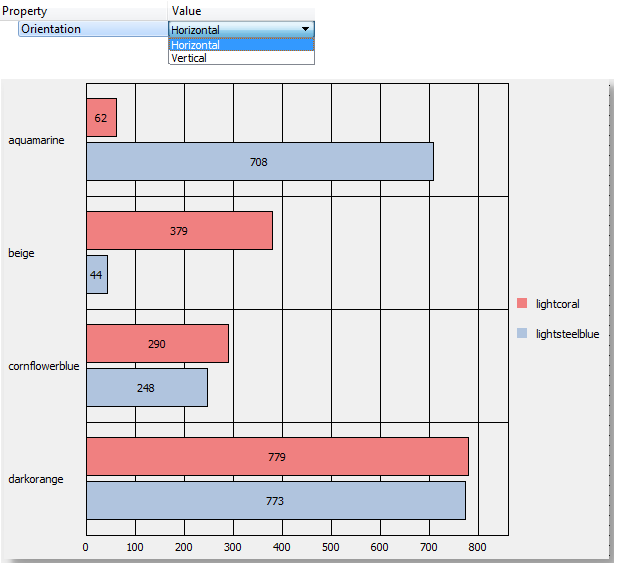Select Horizontal in the dropdown list

[241, 45]
